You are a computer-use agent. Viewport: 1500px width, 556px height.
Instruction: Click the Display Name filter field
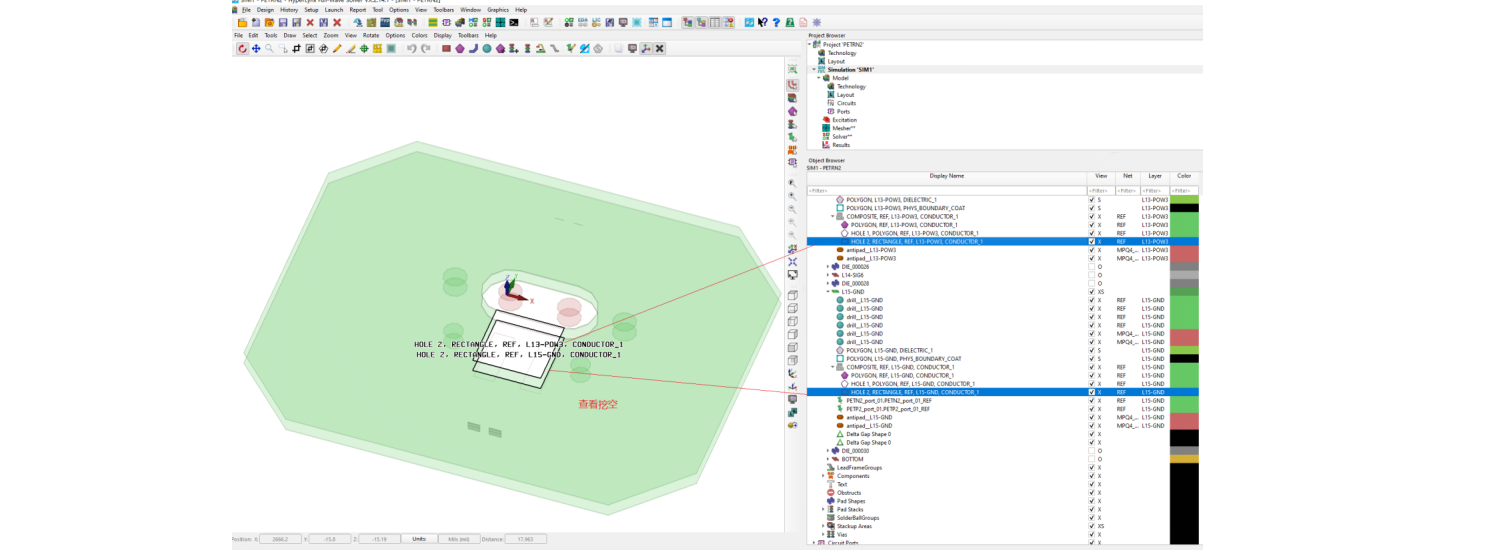(947, 191)
